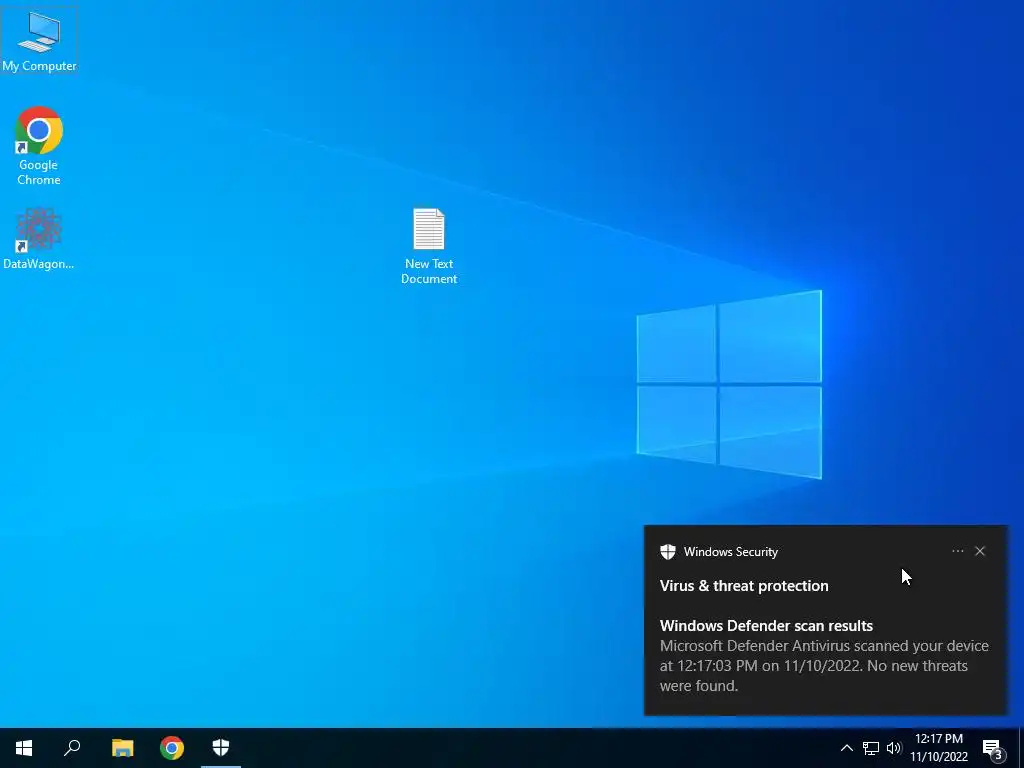Select the DataWagon desktop shortcut

(x=39, y=238)
